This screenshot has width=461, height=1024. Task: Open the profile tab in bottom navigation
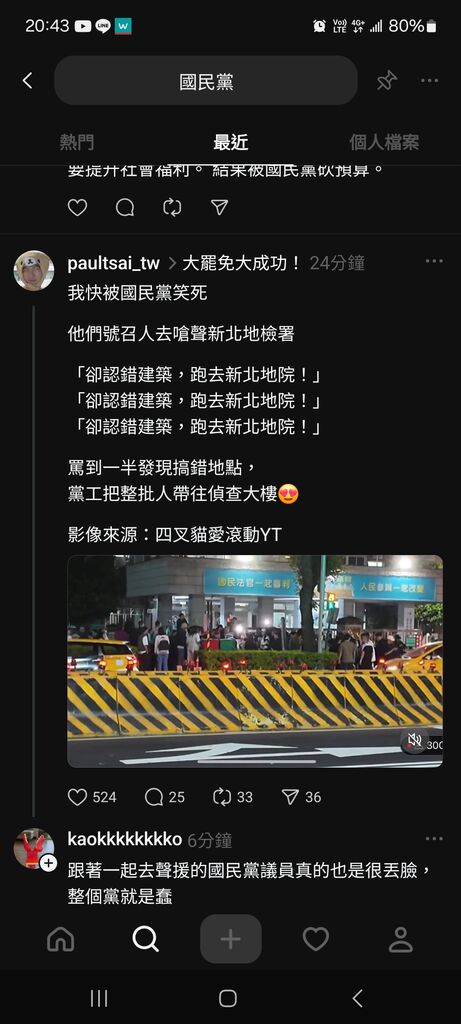tap(400, 939)
